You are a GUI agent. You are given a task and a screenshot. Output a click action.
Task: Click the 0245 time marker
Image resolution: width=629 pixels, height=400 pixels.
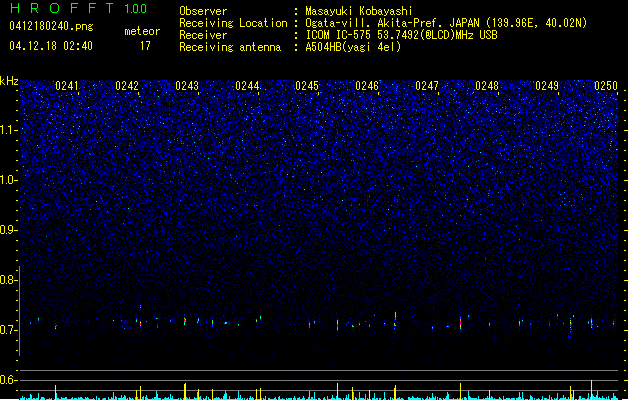(x=307, y=86)
